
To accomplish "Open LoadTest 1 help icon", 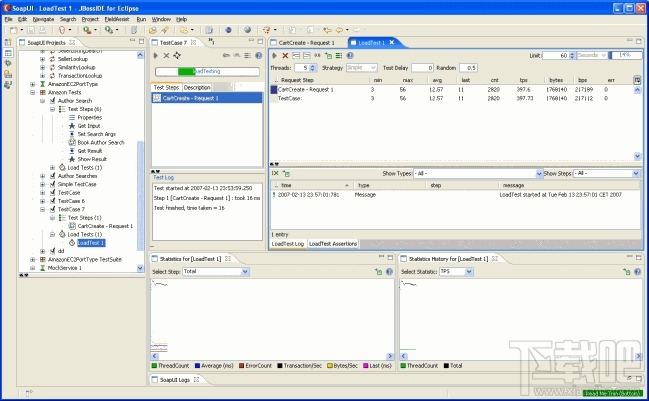I will (350, 55).
